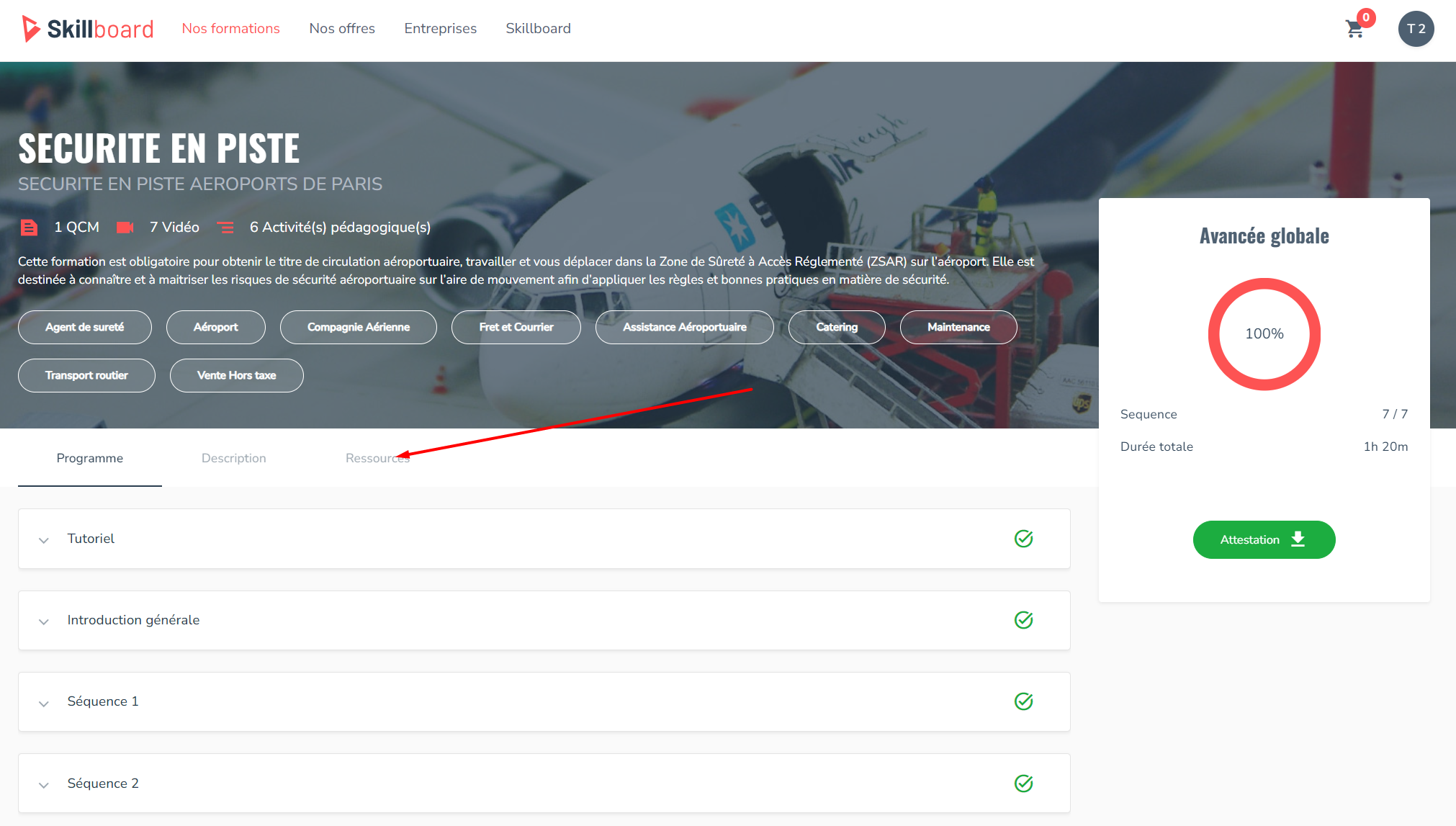This screenshot has width=1456, height=826.
Task: Click the Avancée globale heading
Action: (x=1264, y=236)
